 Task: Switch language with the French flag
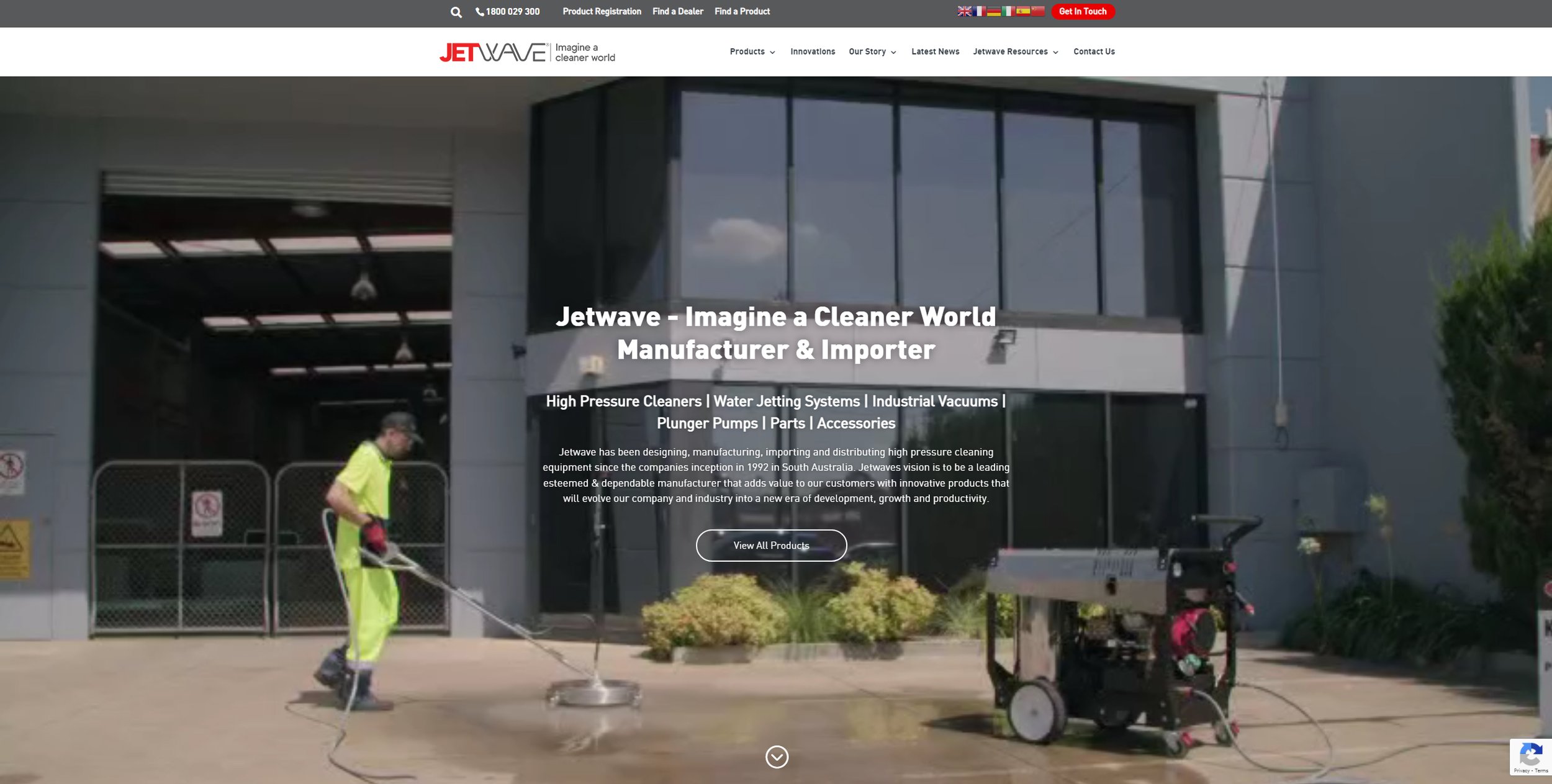(979, 11)
